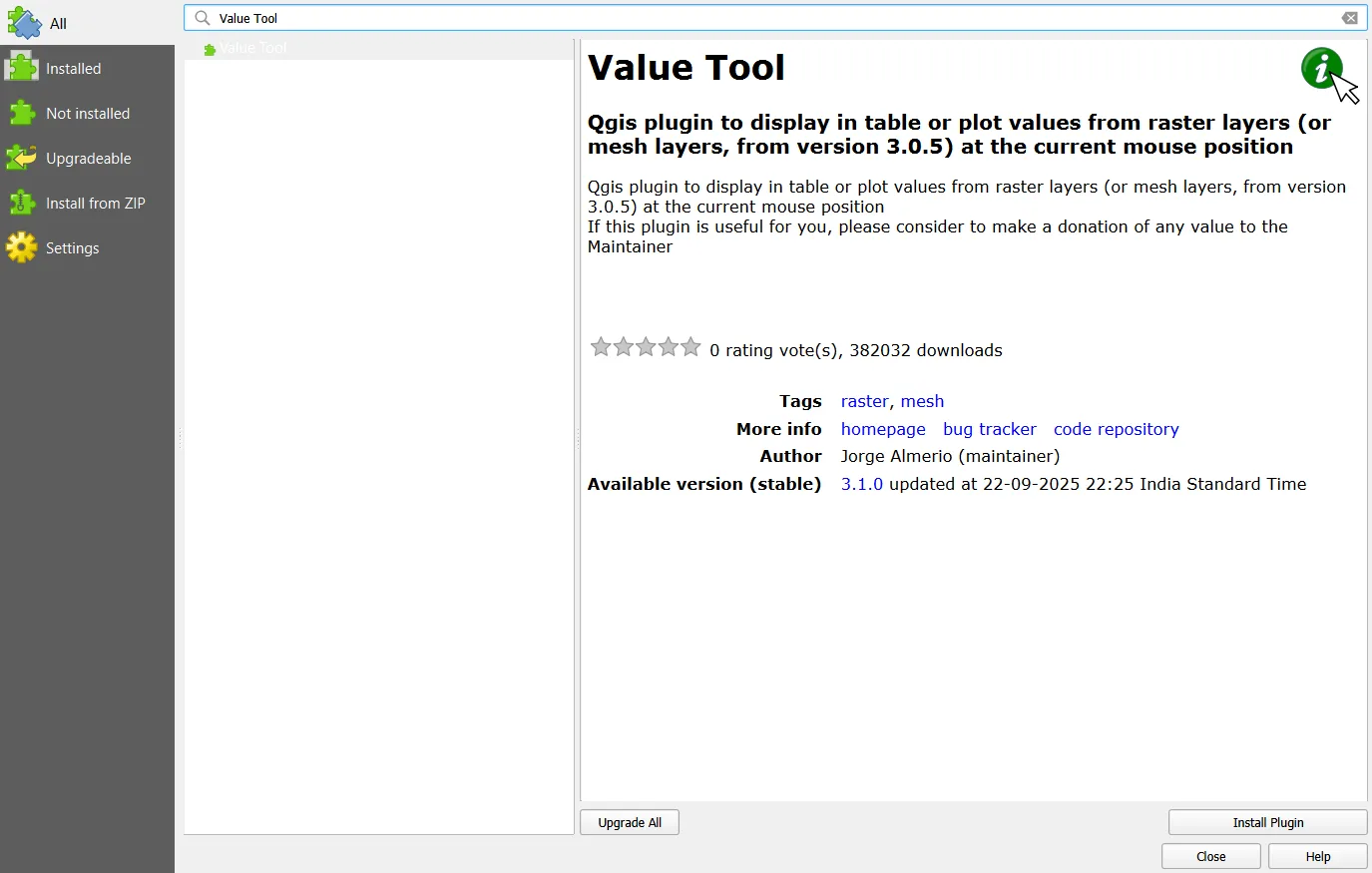The width and height of the screenshot is (1372, 873).
Task: Open Help for the plugin manager
Action: pos(1318,856)
